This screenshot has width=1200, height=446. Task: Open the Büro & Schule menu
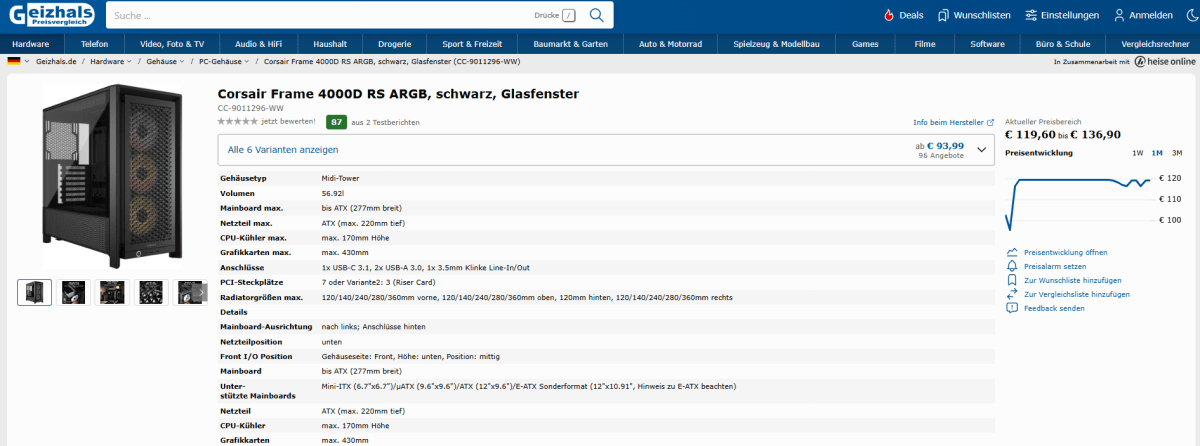tap(1063, 44)
